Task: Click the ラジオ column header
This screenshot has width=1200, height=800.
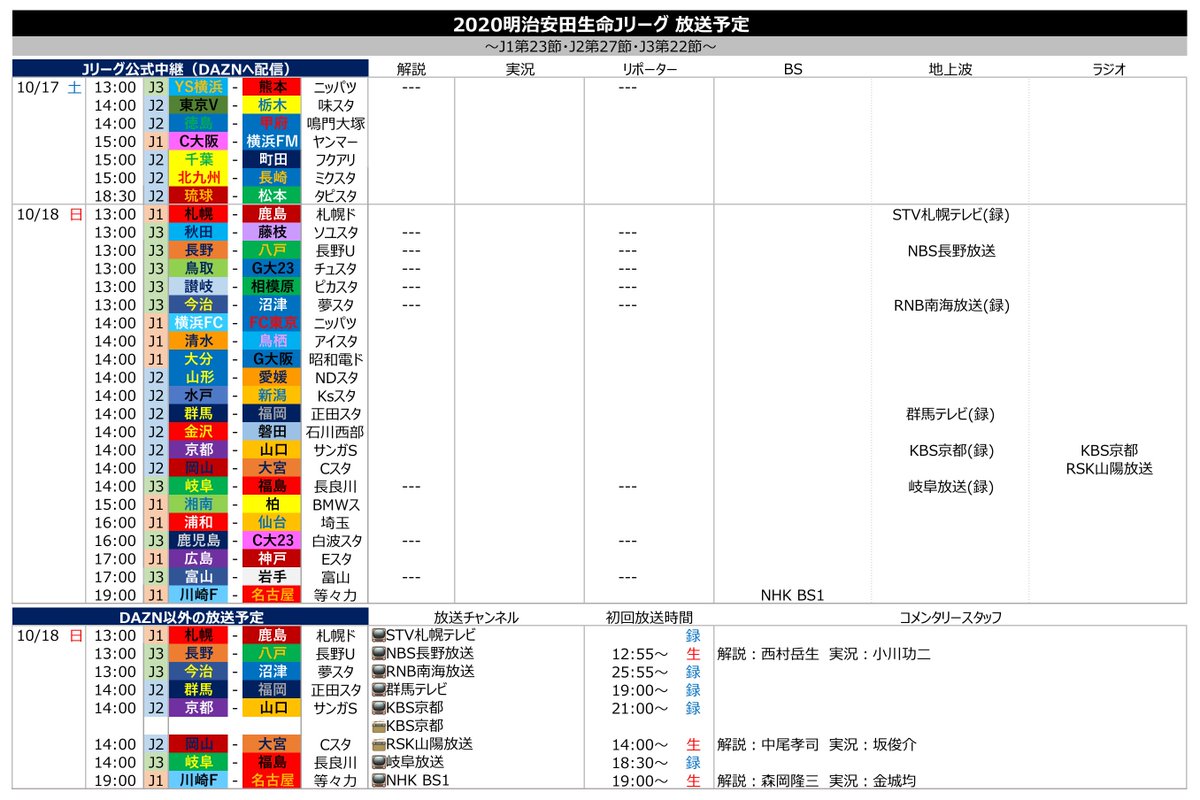Action: point(1109,69)
